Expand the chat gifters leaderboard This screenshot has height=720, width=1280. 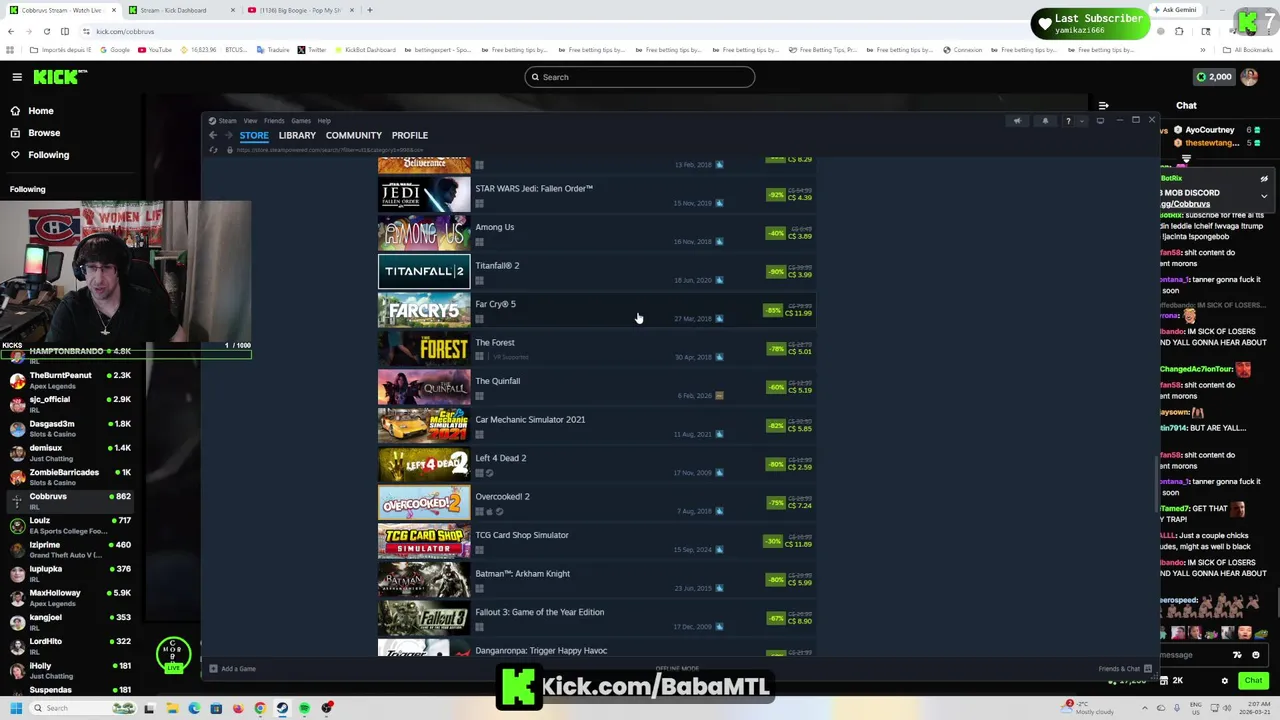(x=1186, y=158)
